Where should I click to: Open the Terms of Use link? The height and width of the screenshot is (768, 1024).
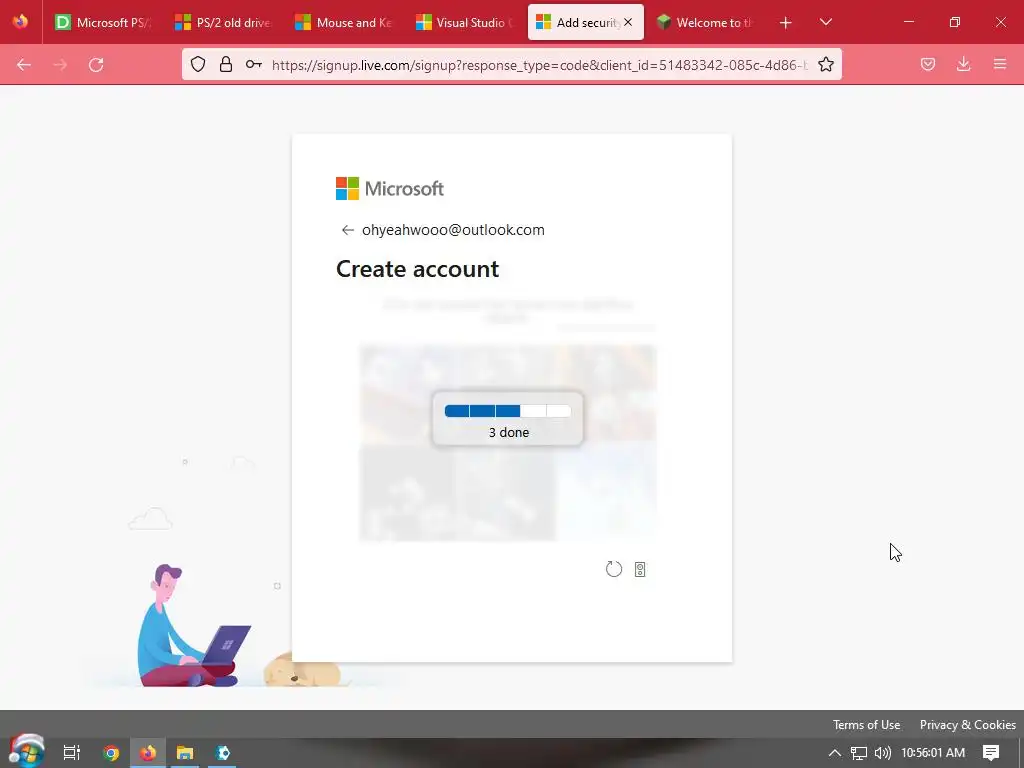866,725
